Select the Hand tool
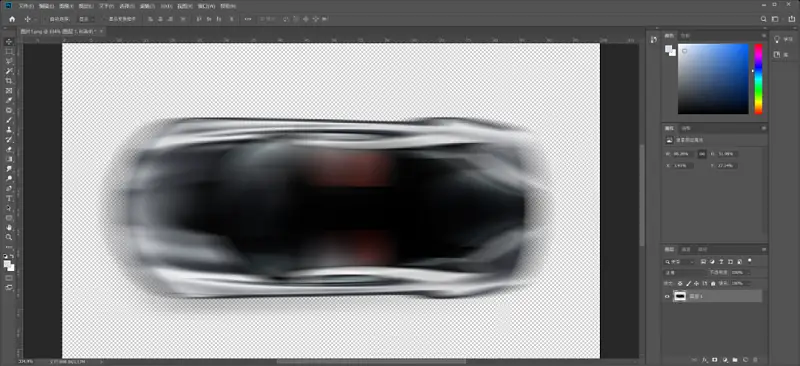Viewport: 800px width, 366px height. pyautogui.click(x=9, y=228)
